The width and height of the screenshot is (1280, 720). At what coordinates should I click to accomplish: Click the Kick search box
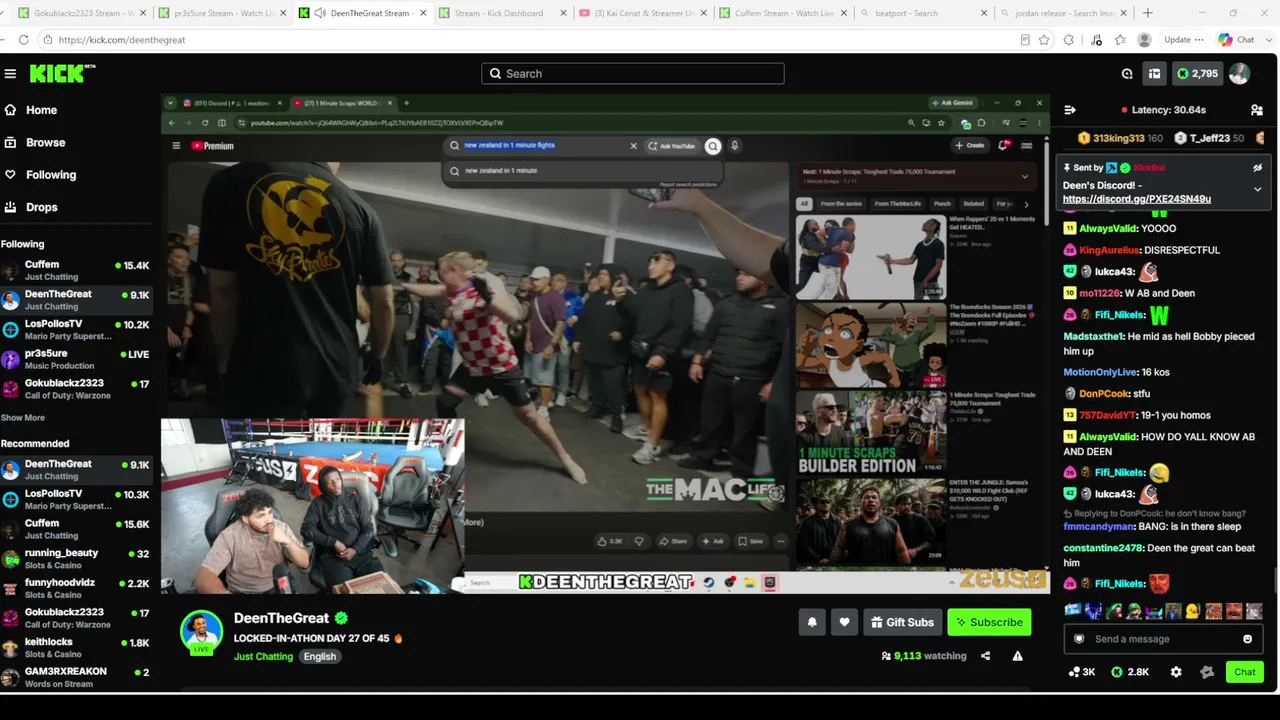pos(633,74)
